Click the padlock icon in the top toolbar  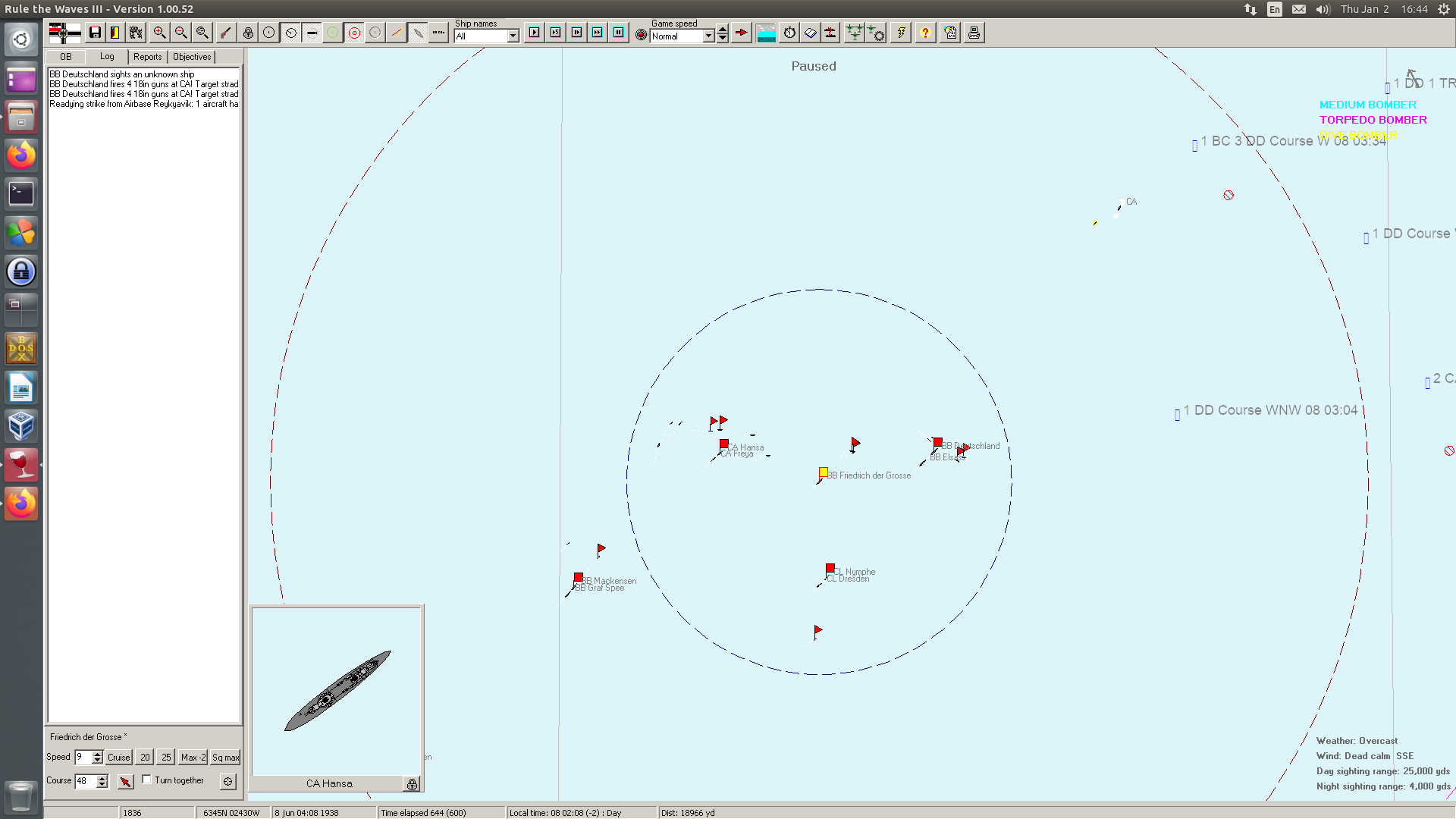(248, 33)
